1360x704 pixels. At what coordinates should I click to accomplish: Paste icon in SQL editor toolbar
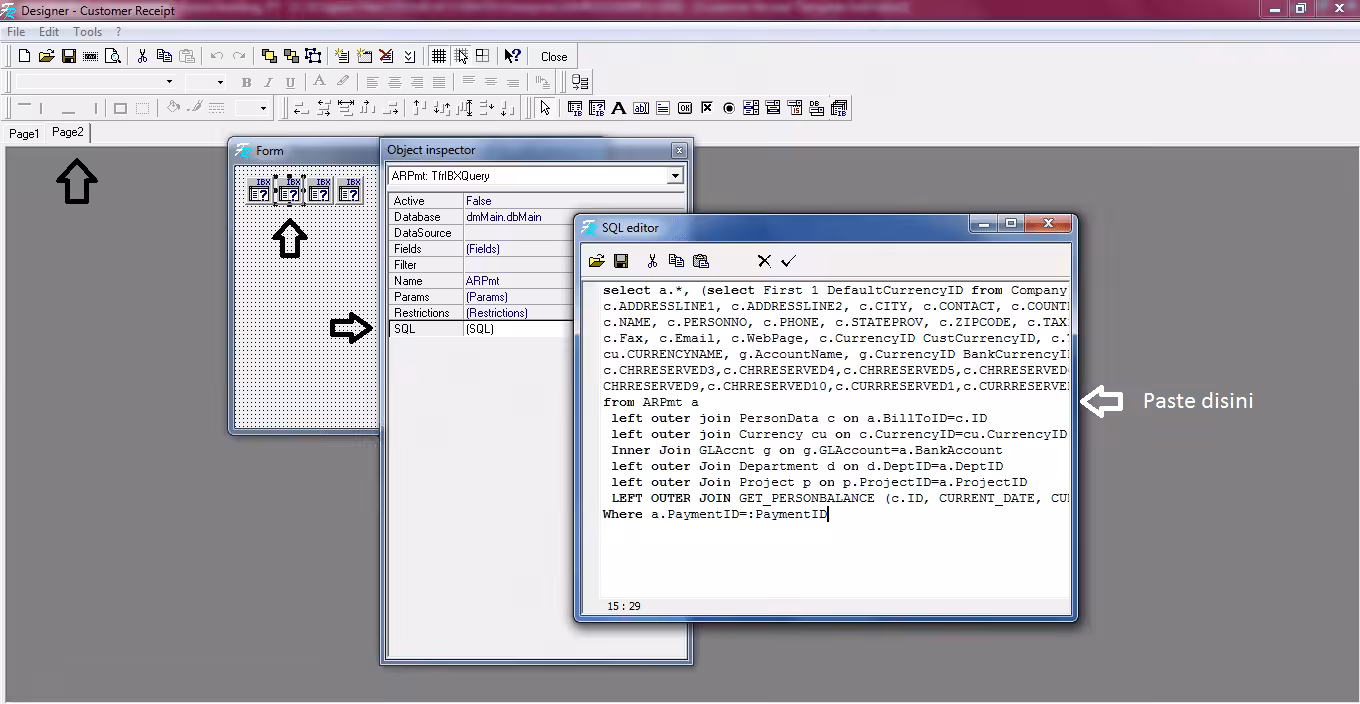(x=701, y=261)
